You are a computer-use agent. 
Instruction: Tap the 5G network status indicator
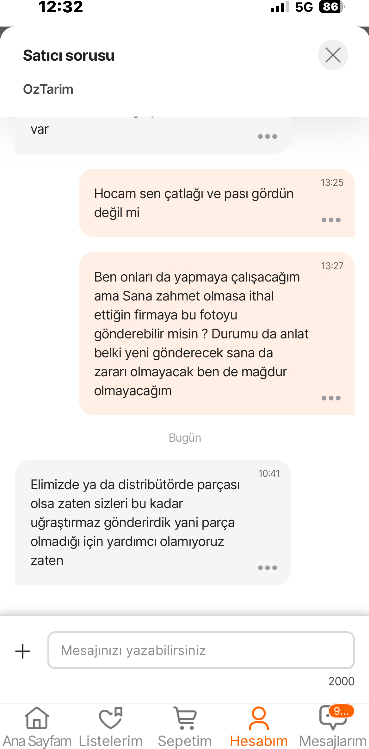(304, 7)
